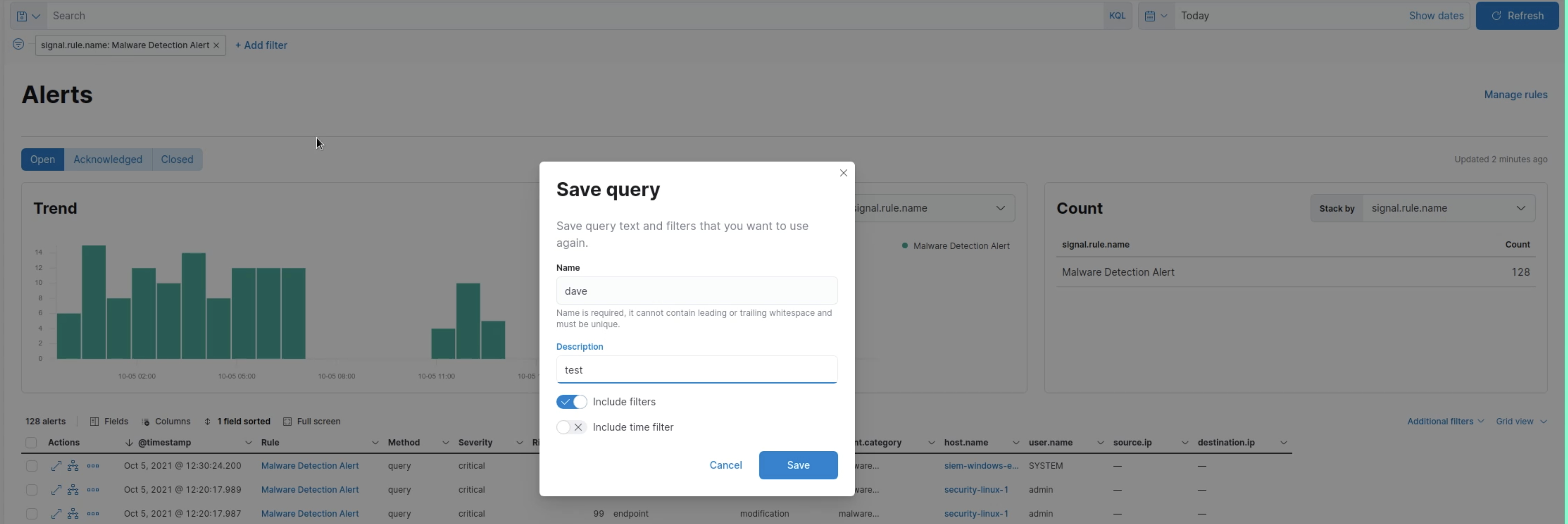Analyze event graph for the second alert

73,489
